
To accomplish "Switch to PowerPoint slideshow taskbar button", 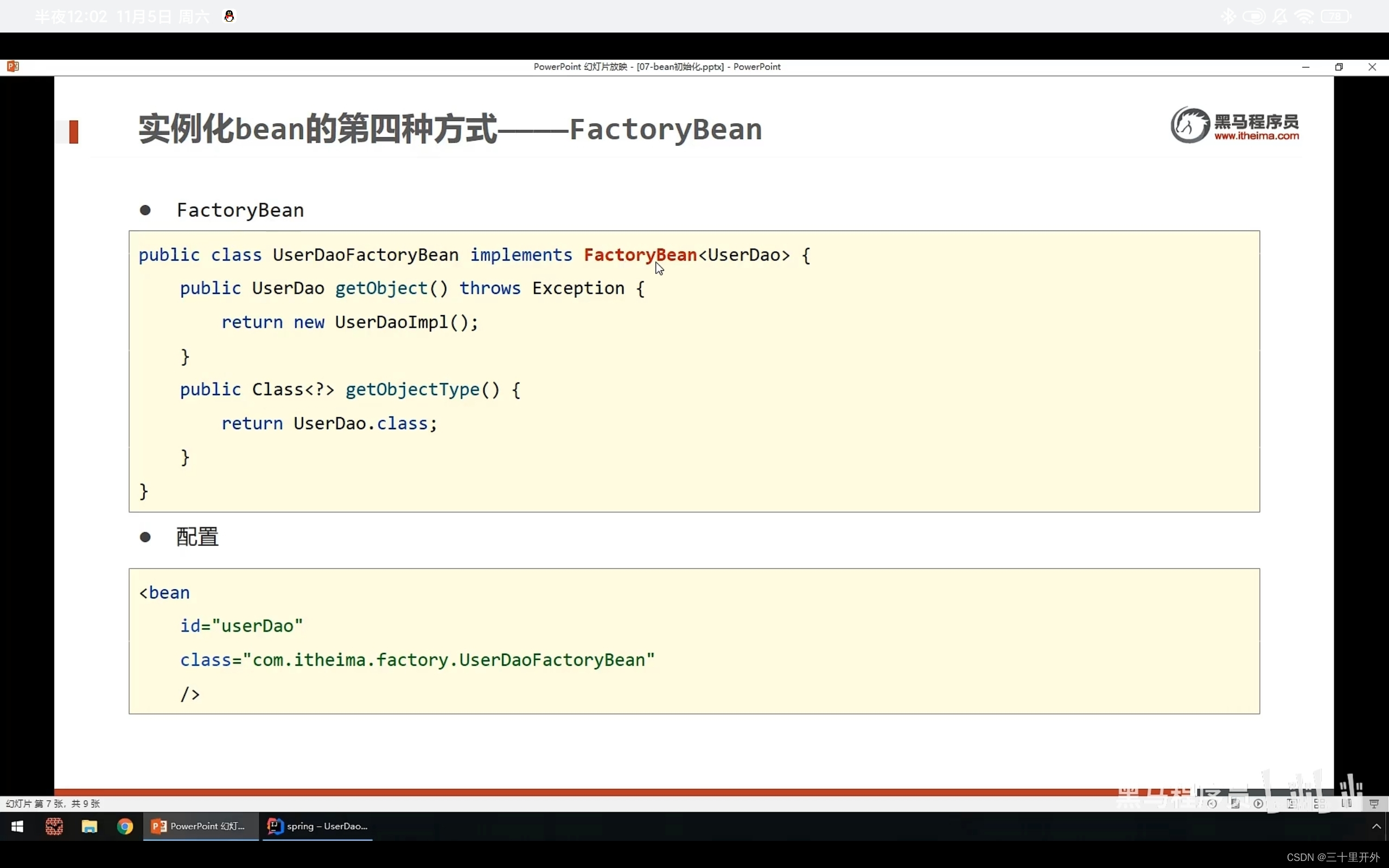I will click(201, 826).
